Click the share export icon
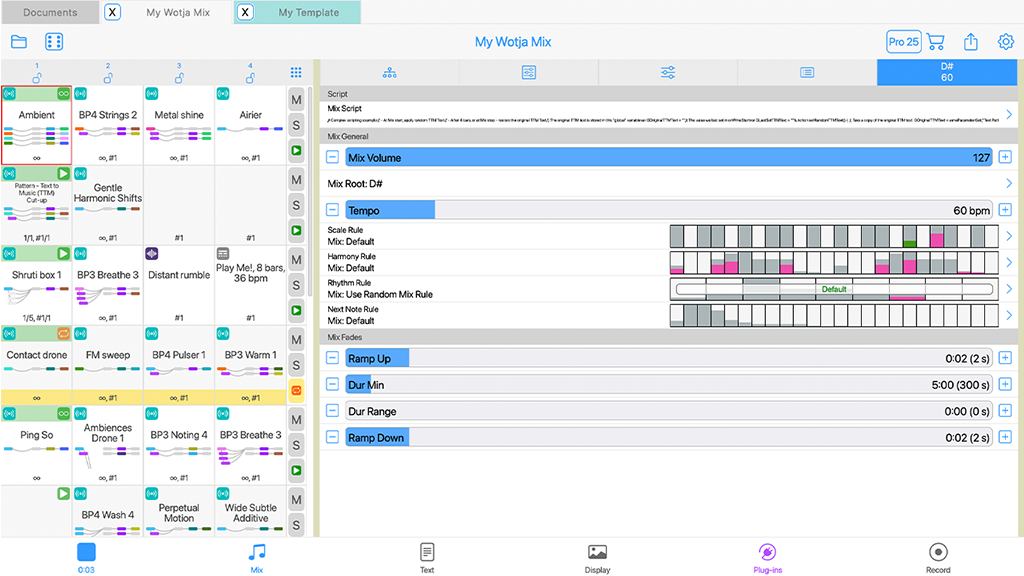The width and height of the screenshot is (1024, 576). 971,42
